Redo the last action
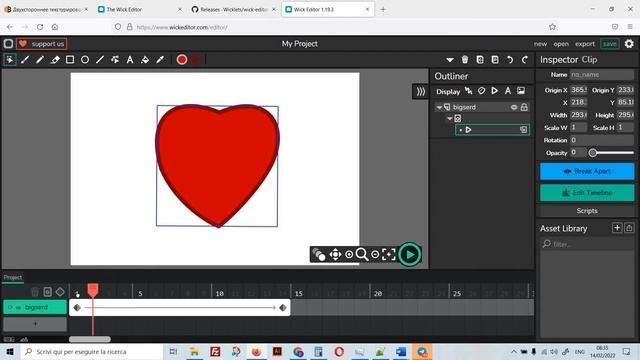 click(525, 60)
